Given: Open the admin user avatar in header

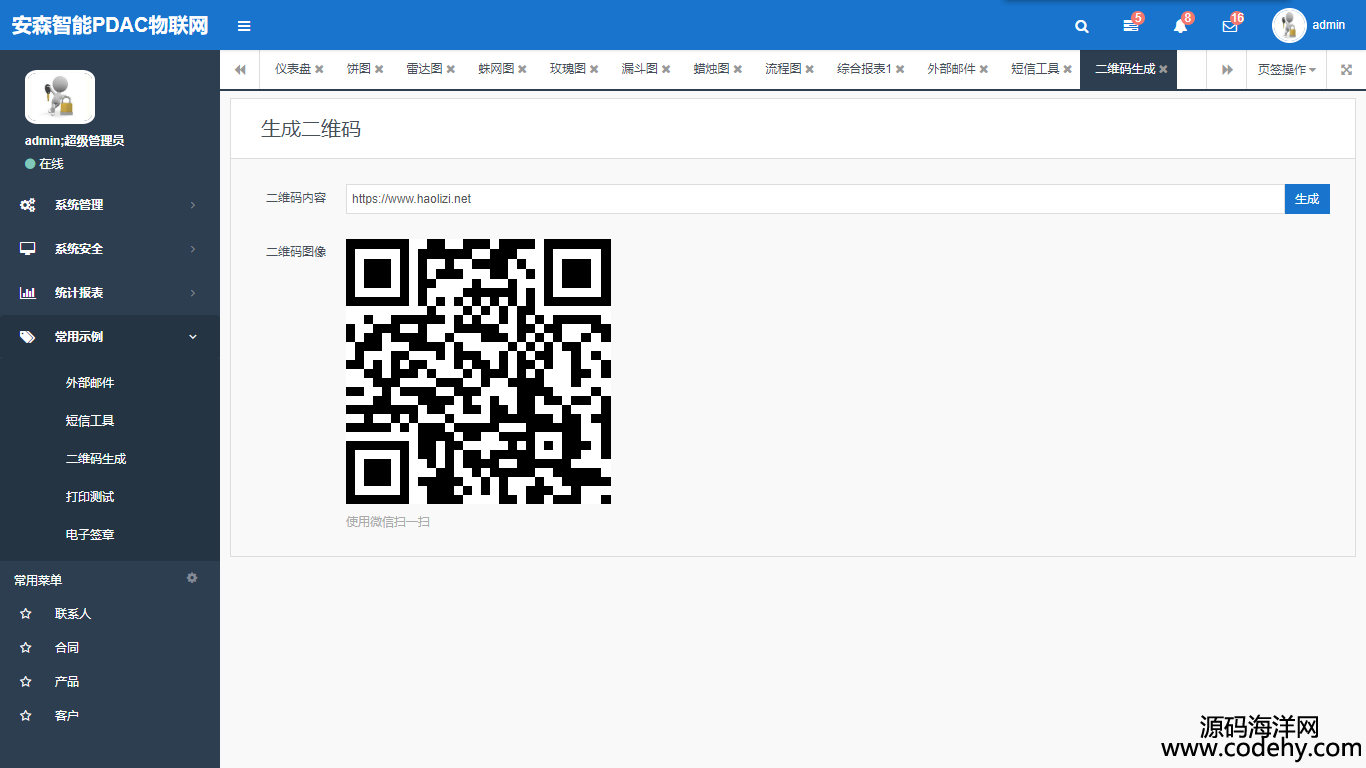Looking at the screenshot, I should [x=1289, y=25].
